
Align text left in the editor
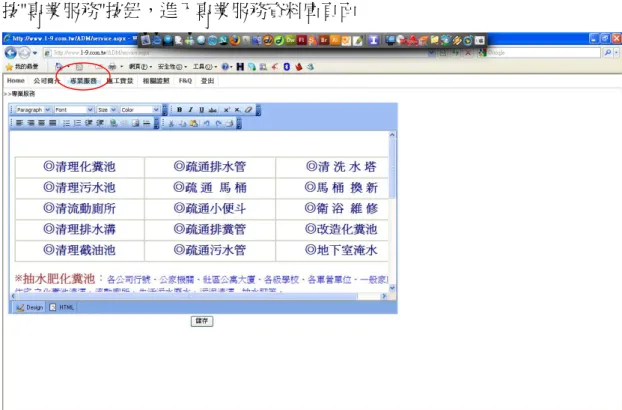pyautogui.click(x=19, y=123)
